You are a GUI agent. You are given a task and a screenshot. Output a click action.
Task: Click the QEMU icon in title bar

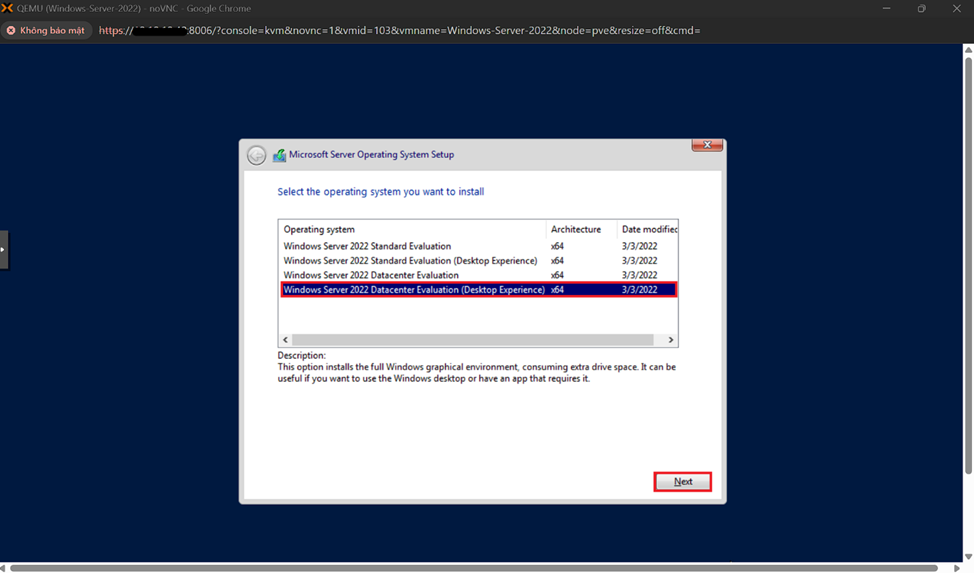8,8
